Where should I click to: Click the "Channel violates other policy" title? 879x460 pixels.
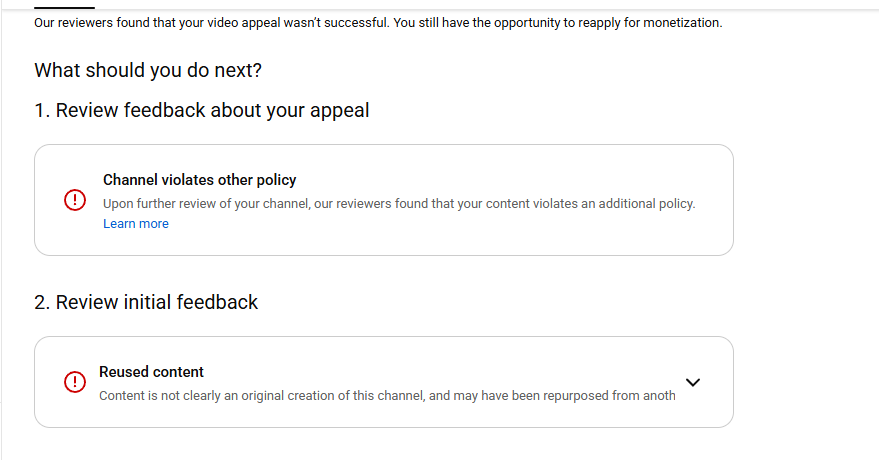coord(200,180)
